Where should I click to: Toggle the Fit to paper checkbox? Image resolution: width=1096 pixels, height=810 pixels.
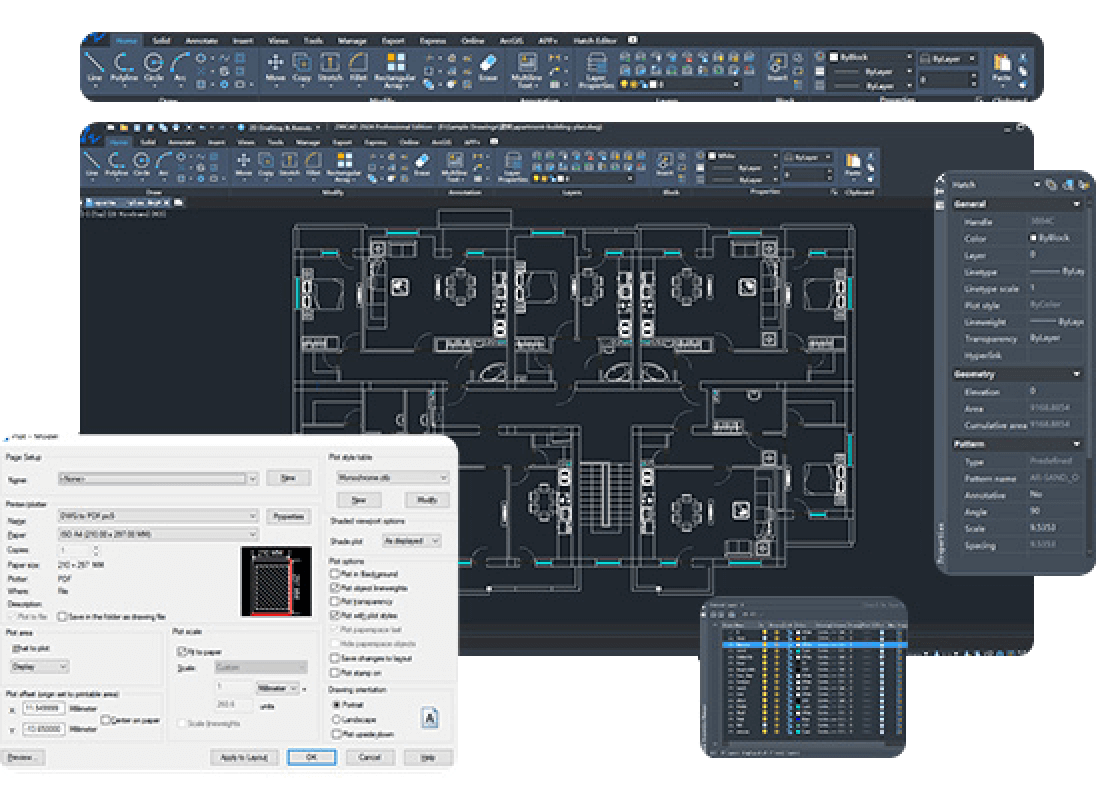coord(181,651)
